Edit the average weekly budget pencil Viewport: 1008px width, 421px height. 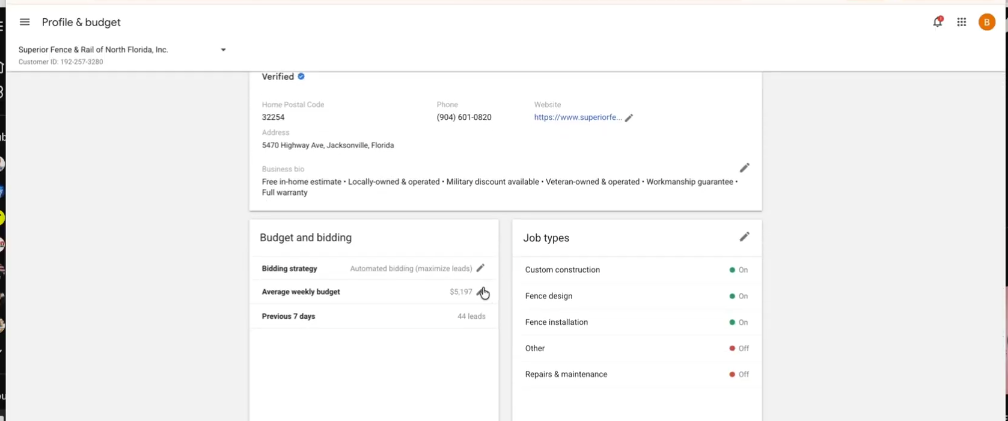coord(482,292)
